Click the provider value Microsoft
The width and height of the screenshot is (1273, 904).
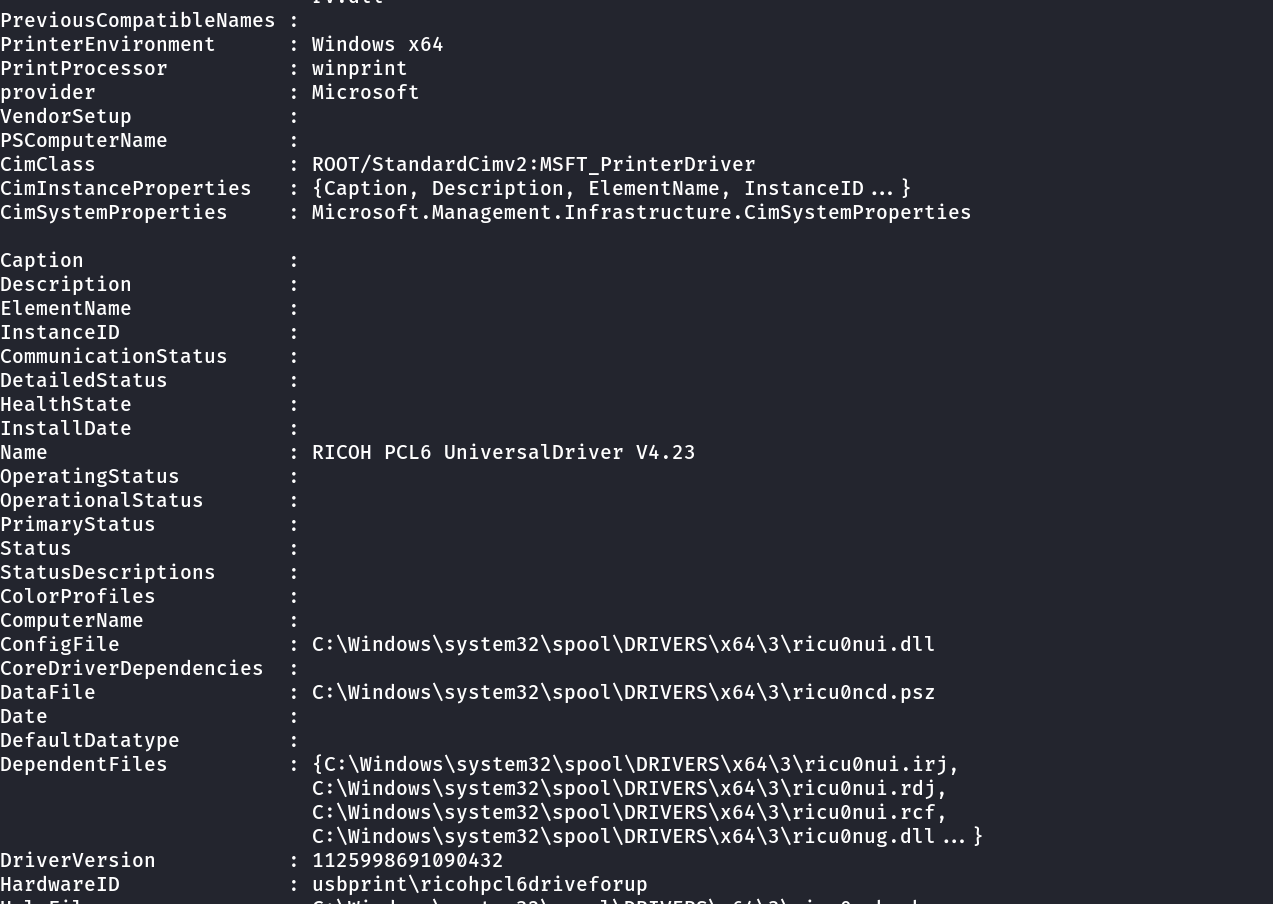(365, 93)
